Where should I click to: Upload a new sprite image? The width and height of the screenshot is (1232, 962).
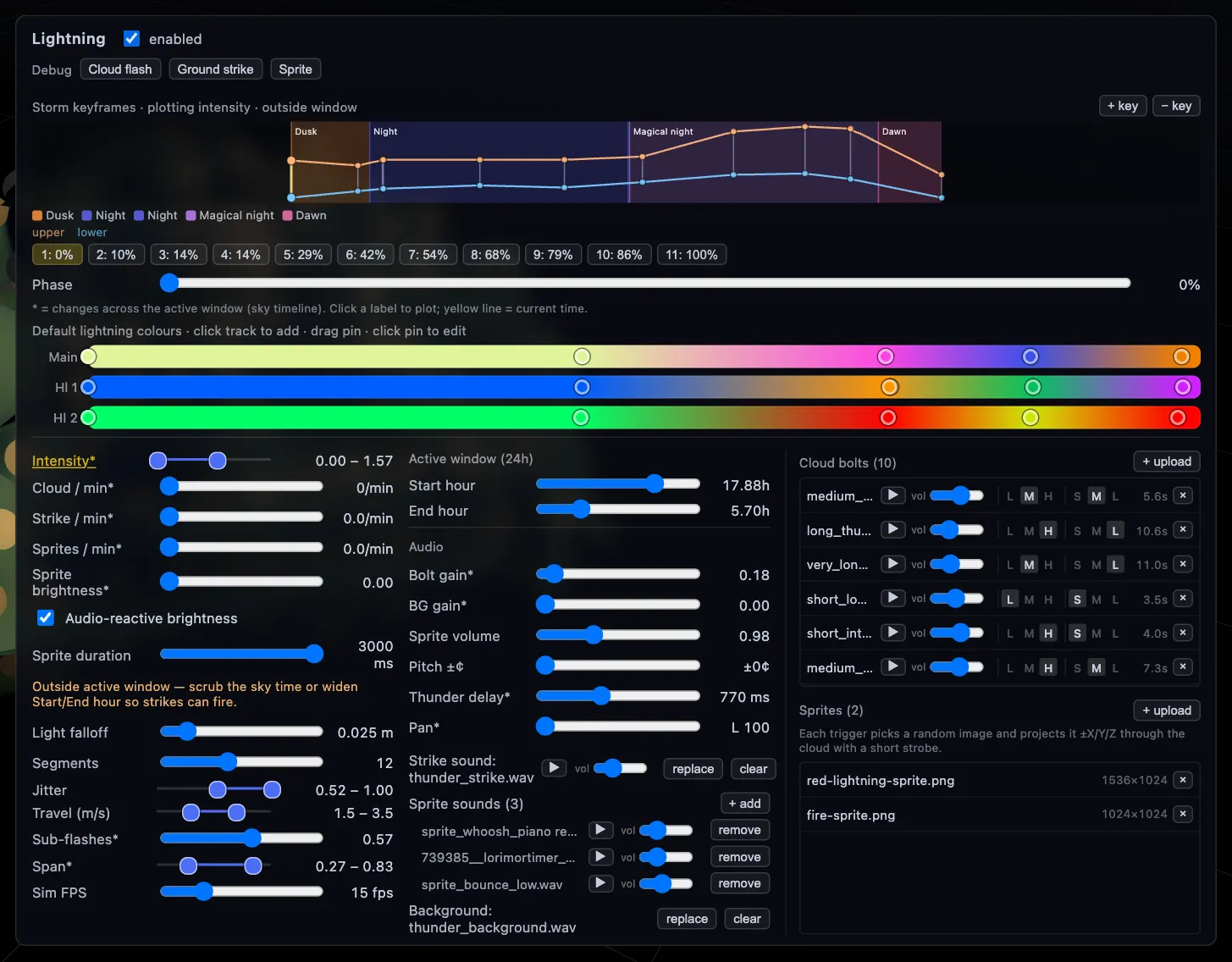1167,710
